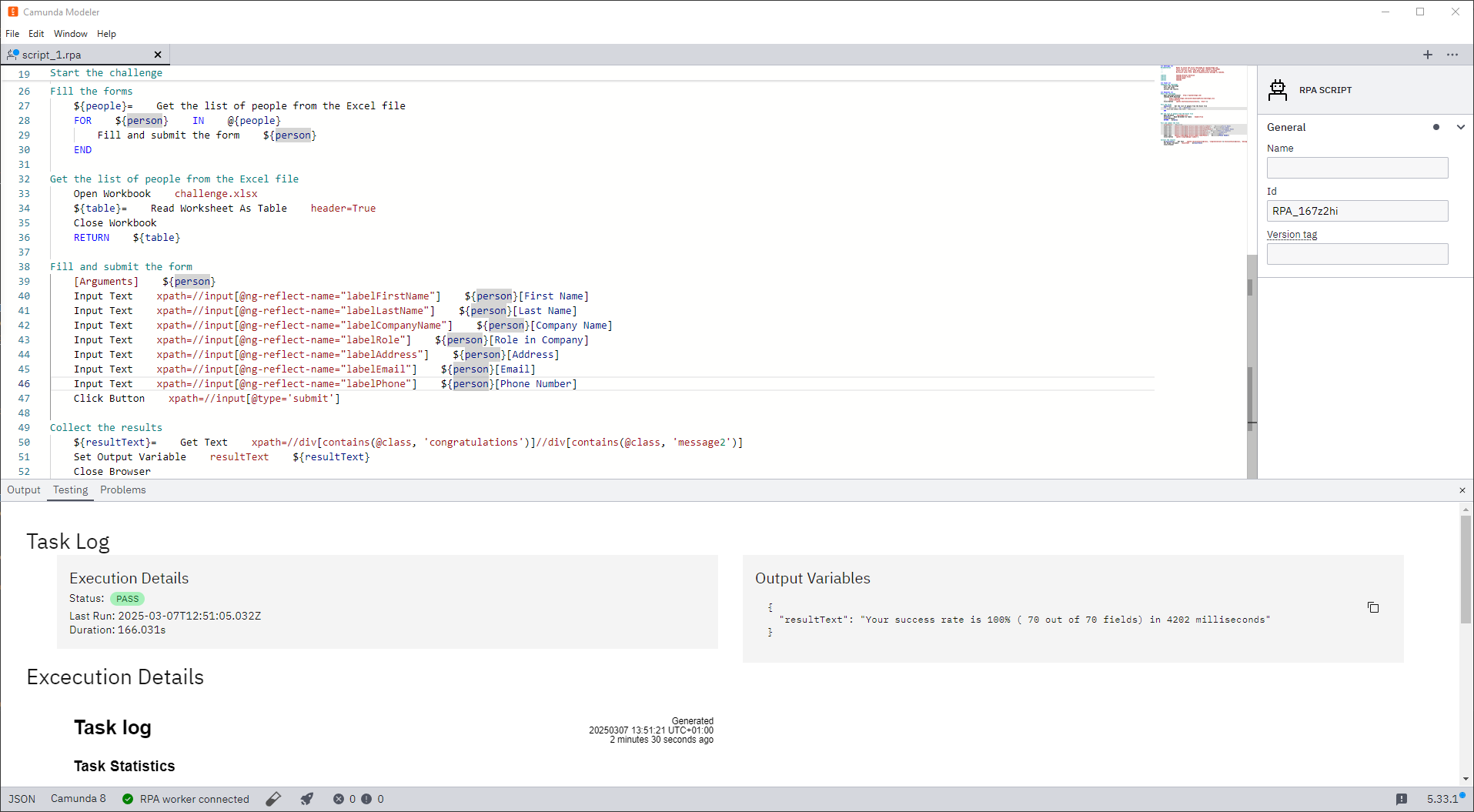Switch to the Problems tab
The width and height of the screenshot is (1474, 812).
click(122, 490)
